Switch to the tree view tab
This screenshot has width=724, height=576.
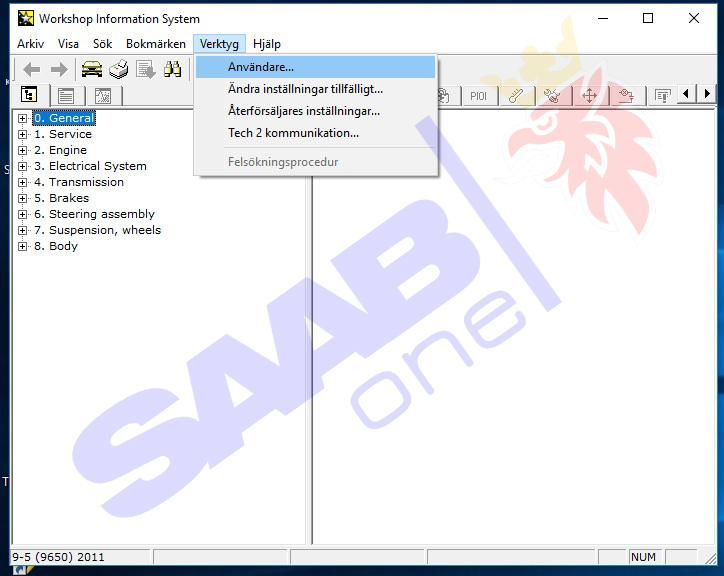click(x=29, y=96)
